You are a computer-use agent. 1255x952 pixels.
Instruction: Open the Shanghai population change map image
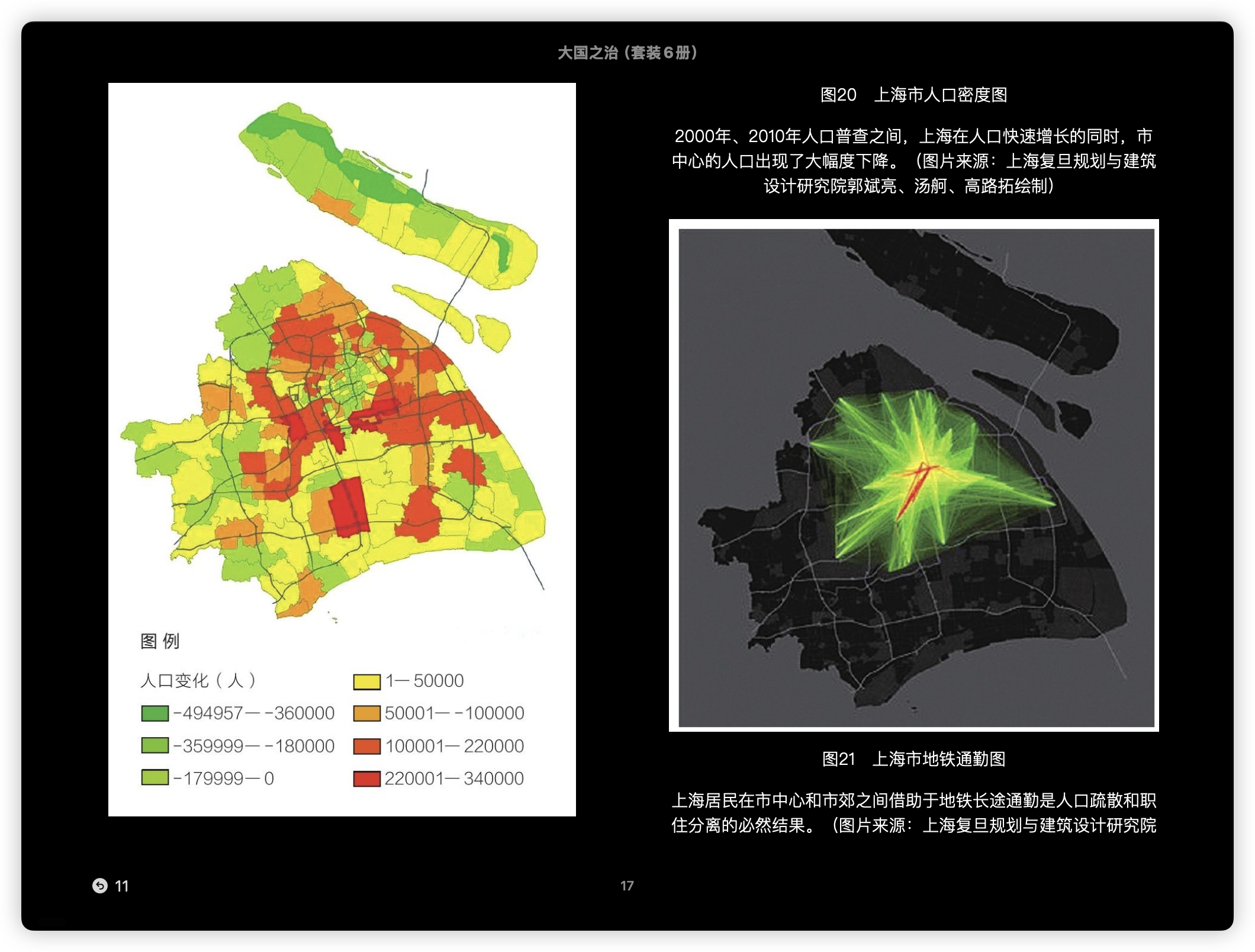tap(342, 449)
